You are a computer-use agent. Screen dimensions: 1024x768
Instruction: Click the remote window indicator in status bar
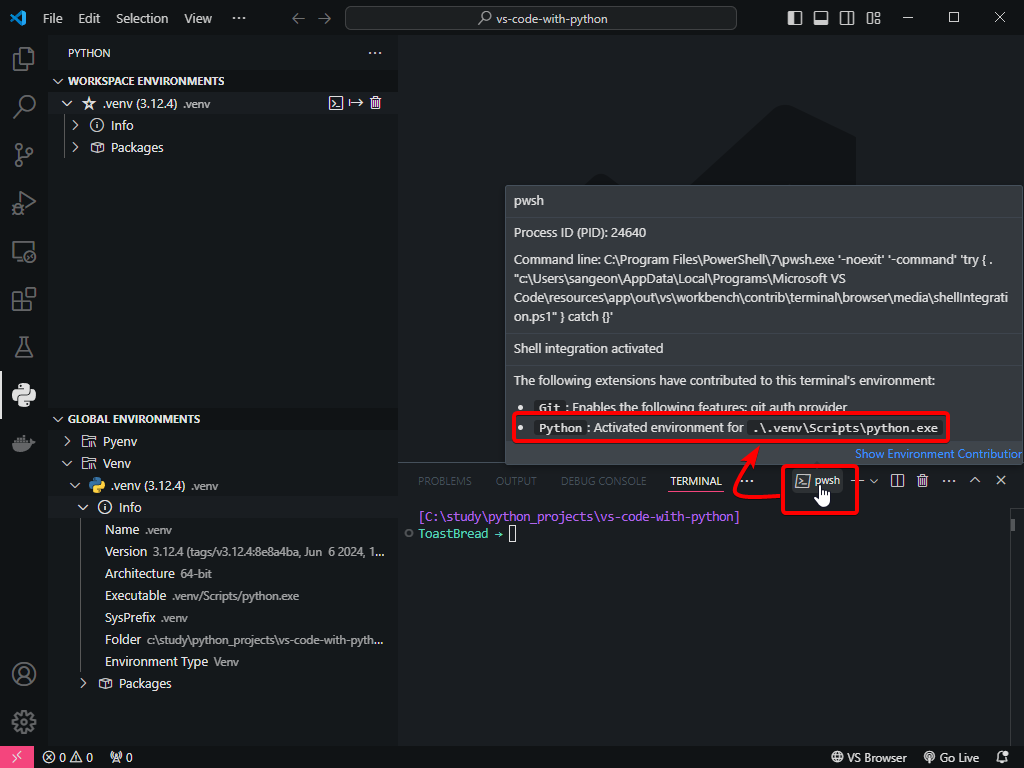[17, 757]
